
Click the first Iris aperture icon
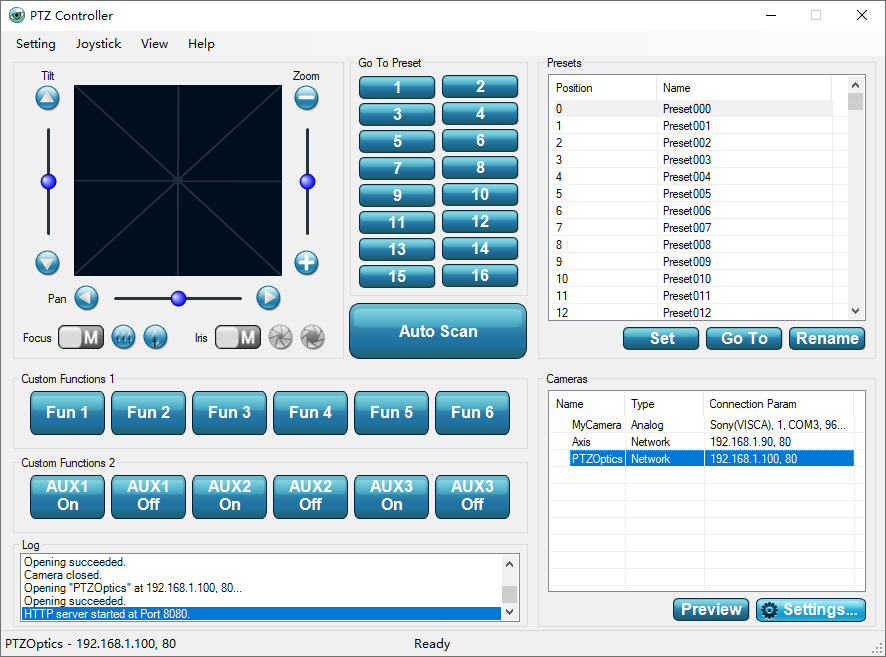(280, 337)
